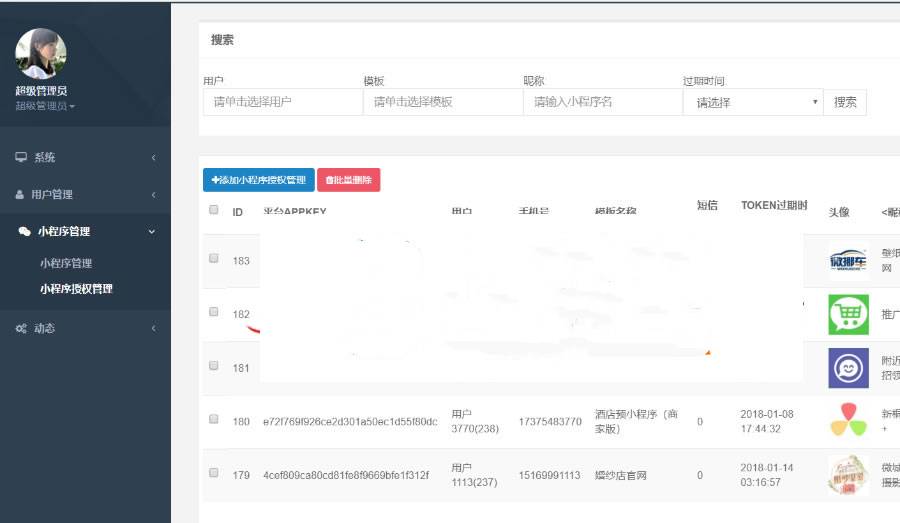This screenshot has height=523, width=900.
Task: Open the 超级管理员 account dropdown caret
Action: (x=72, y=107)
